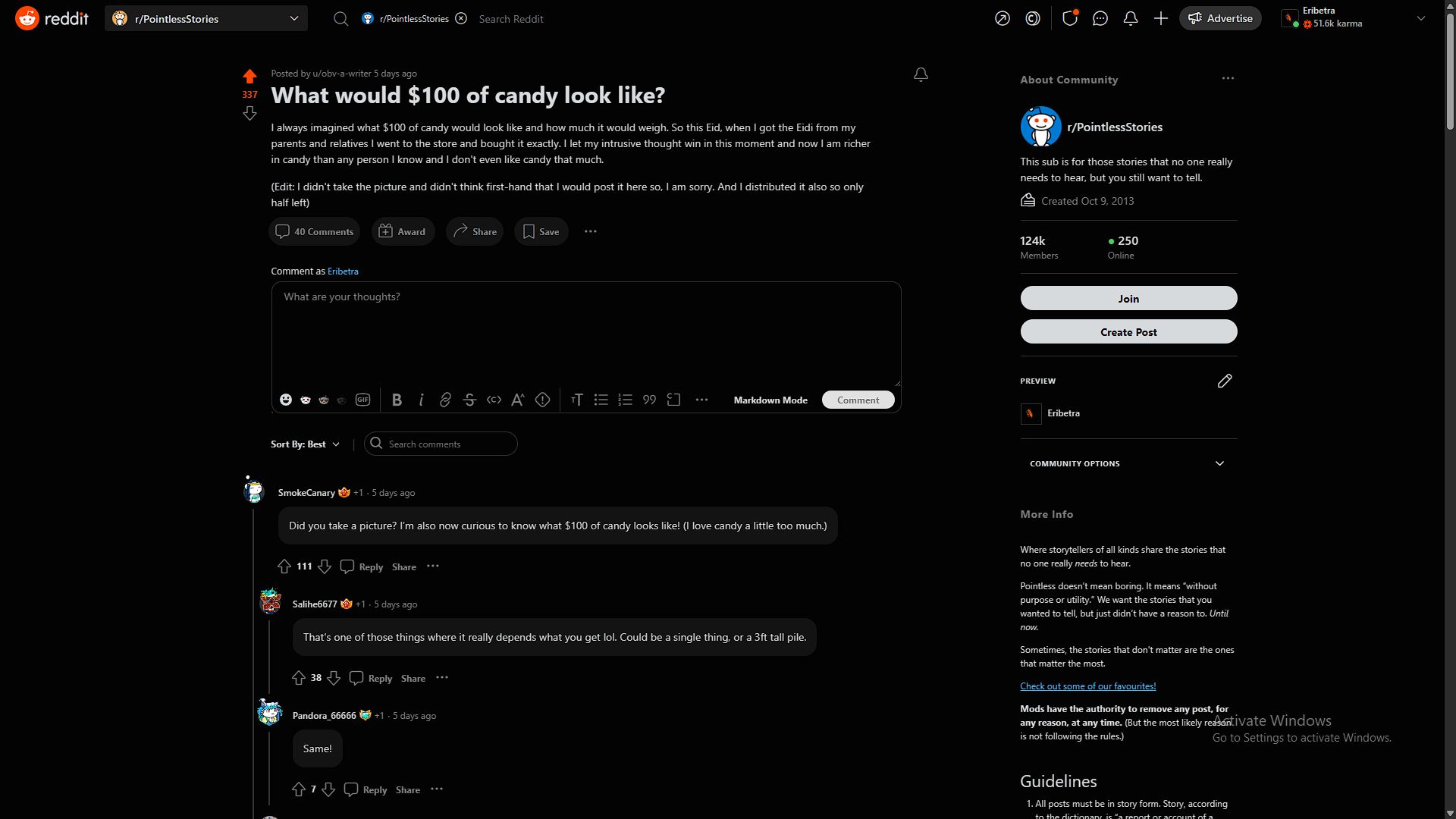
Task: Expand the logged-in user account menu
Action: tap(1422, 18)
